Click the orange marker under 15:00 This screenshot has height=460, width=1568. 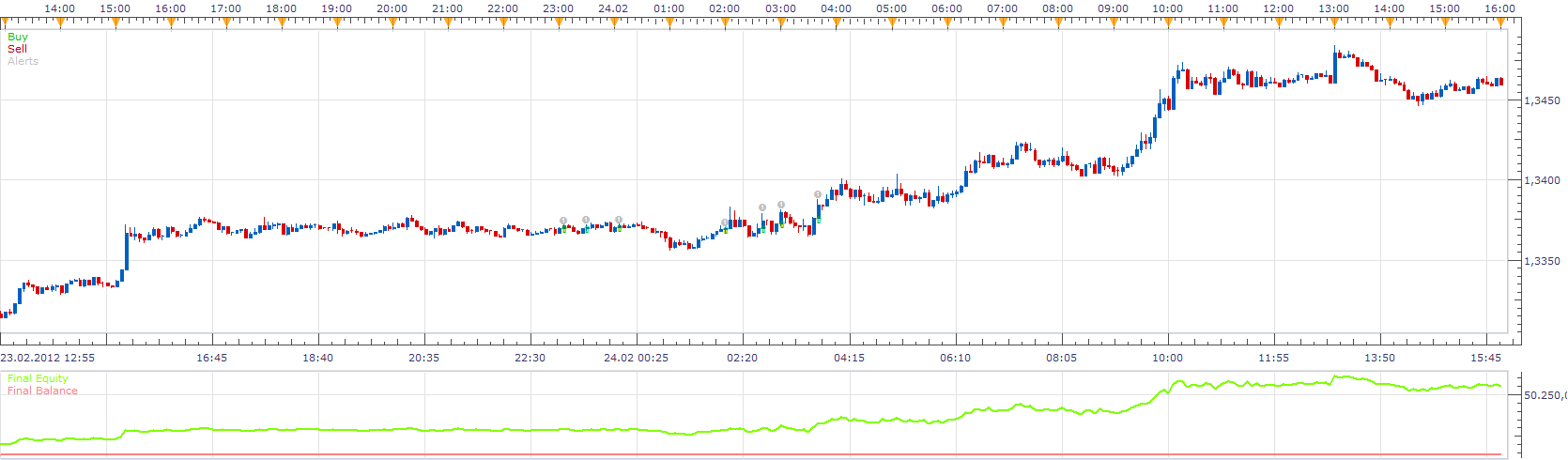point(115,23)
